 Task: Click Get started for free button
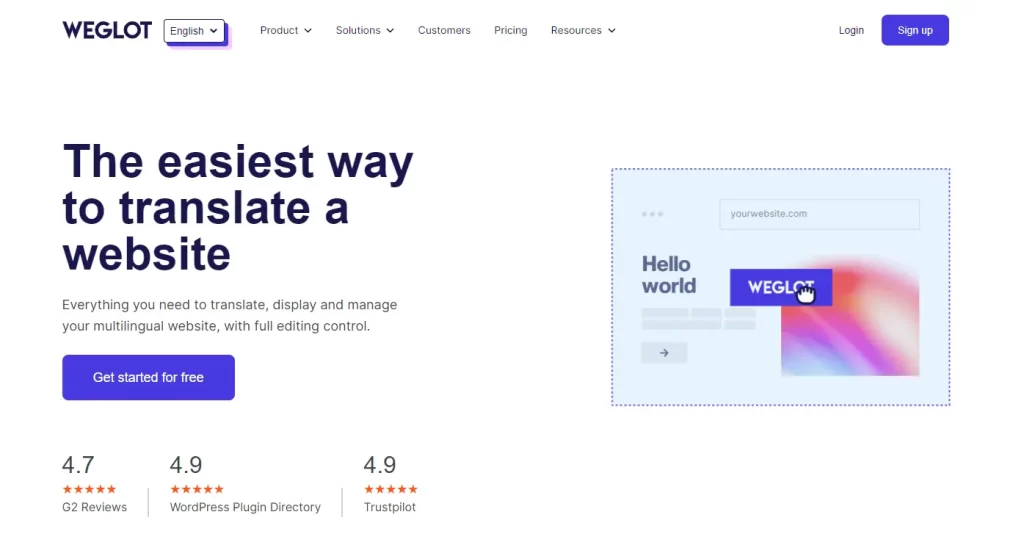click(x=148, y=377)
